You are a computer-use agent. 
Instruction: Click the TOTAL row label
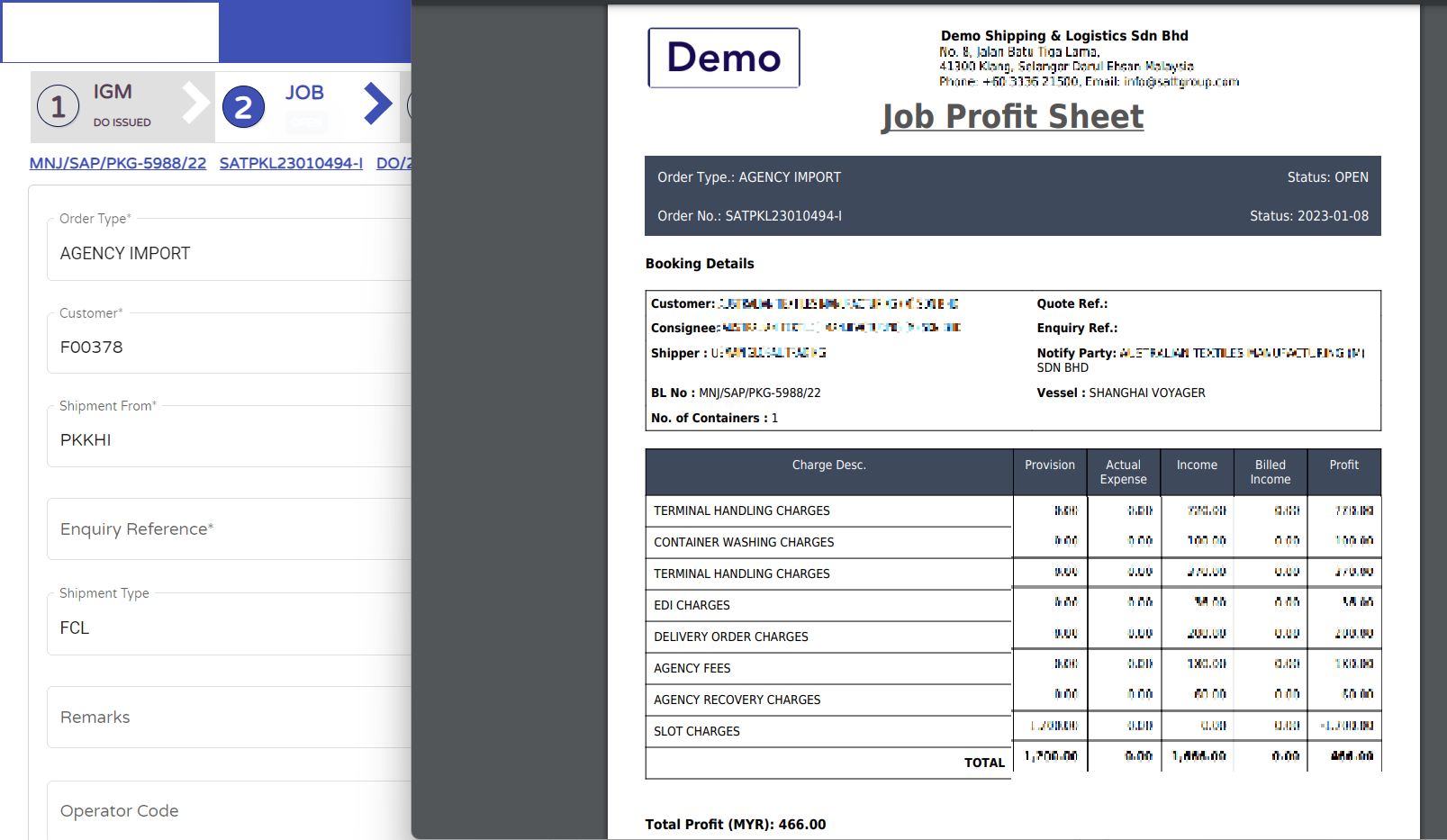tap(984, 763)
